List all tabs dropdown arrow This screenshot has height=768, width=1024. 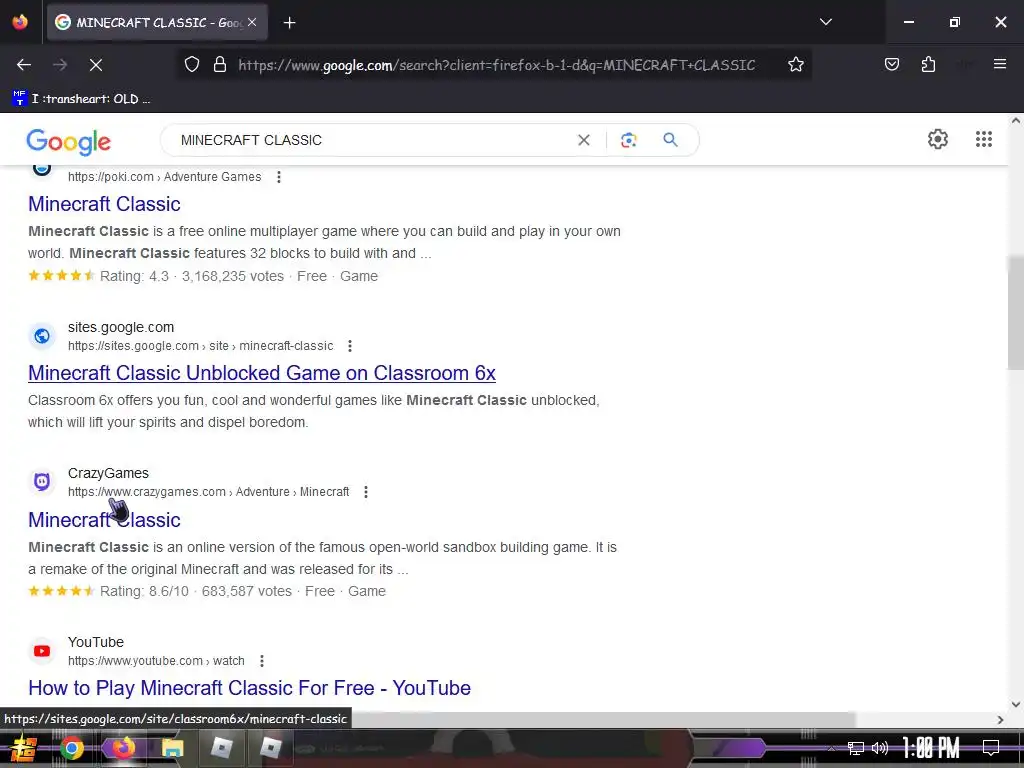click(x=825, y=22)
